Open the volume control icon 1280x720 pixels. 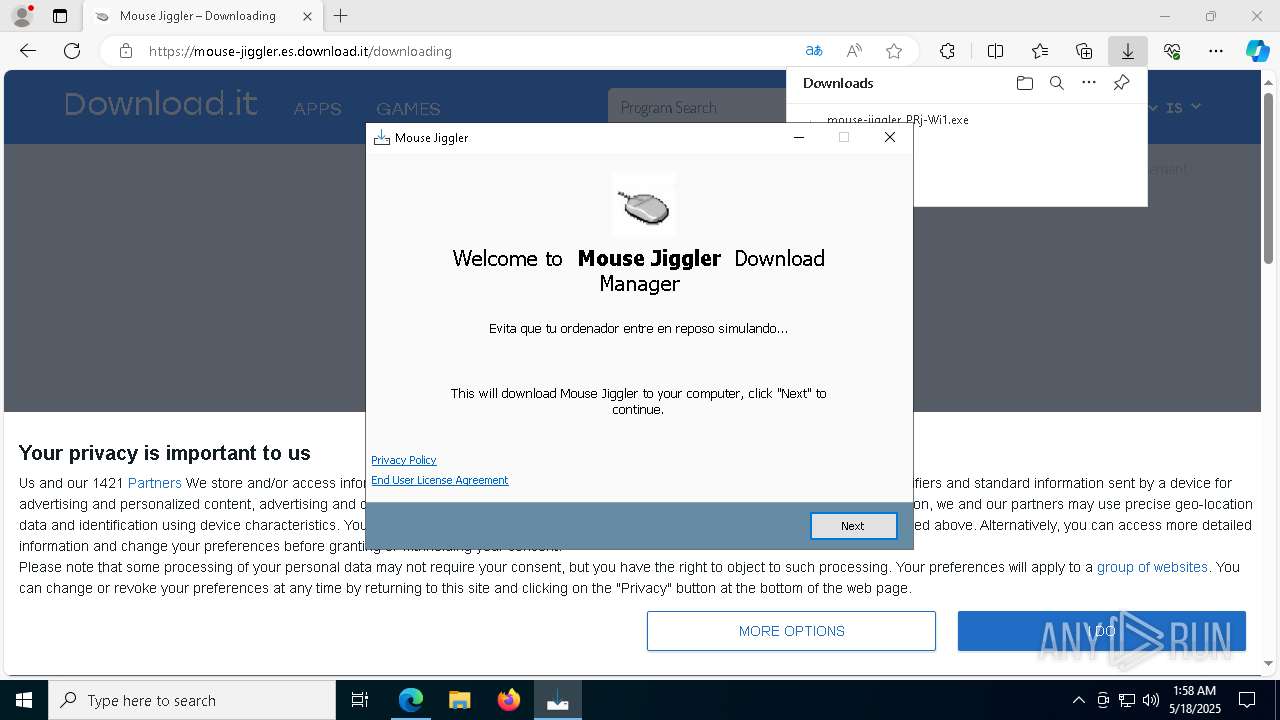tap(1151, 700)
